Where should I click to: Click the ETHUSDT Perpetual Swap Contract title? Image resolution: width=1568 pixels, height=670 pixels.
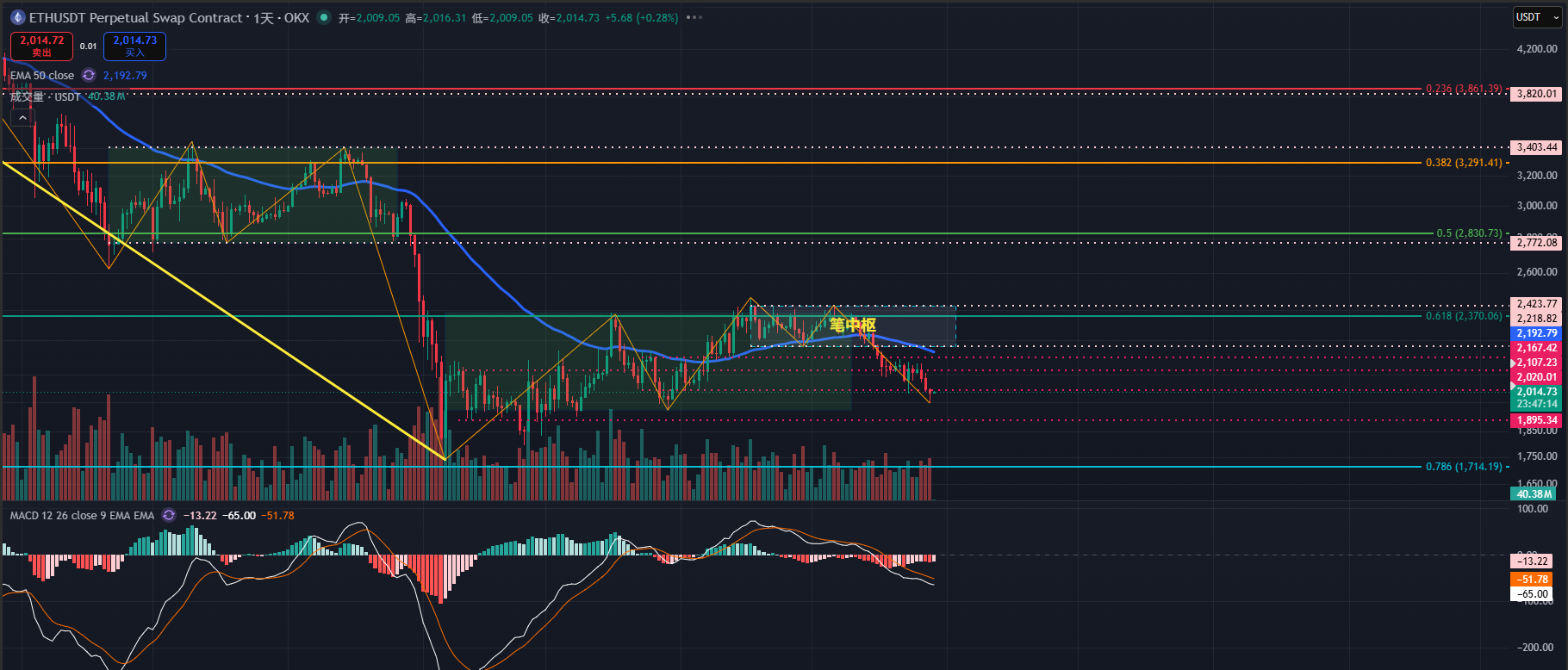[x=135, y=17]
